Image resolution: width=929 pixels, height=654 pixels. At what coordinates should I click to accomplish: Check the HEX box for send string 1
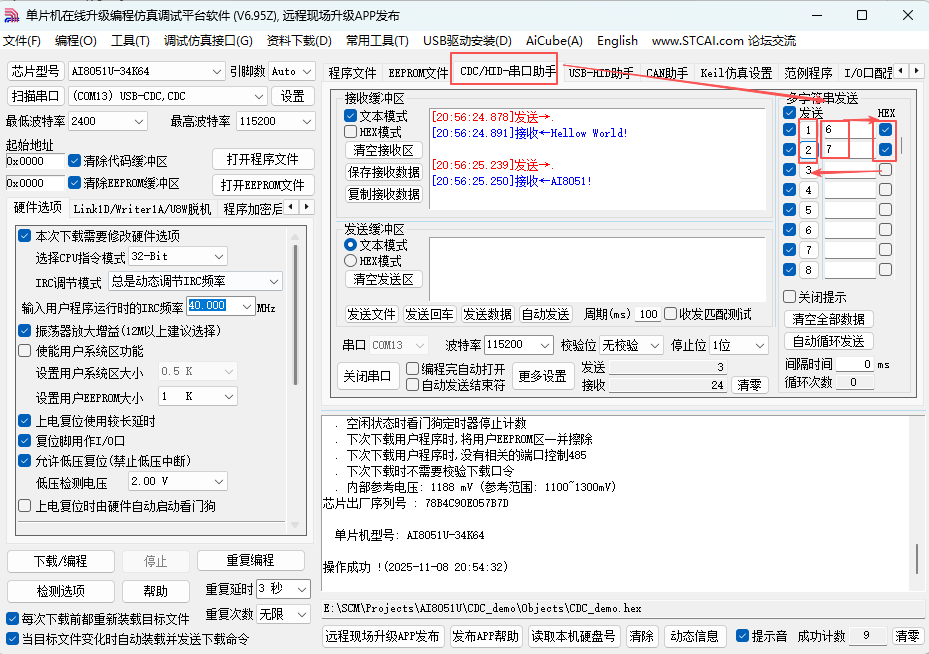point(886,129)
